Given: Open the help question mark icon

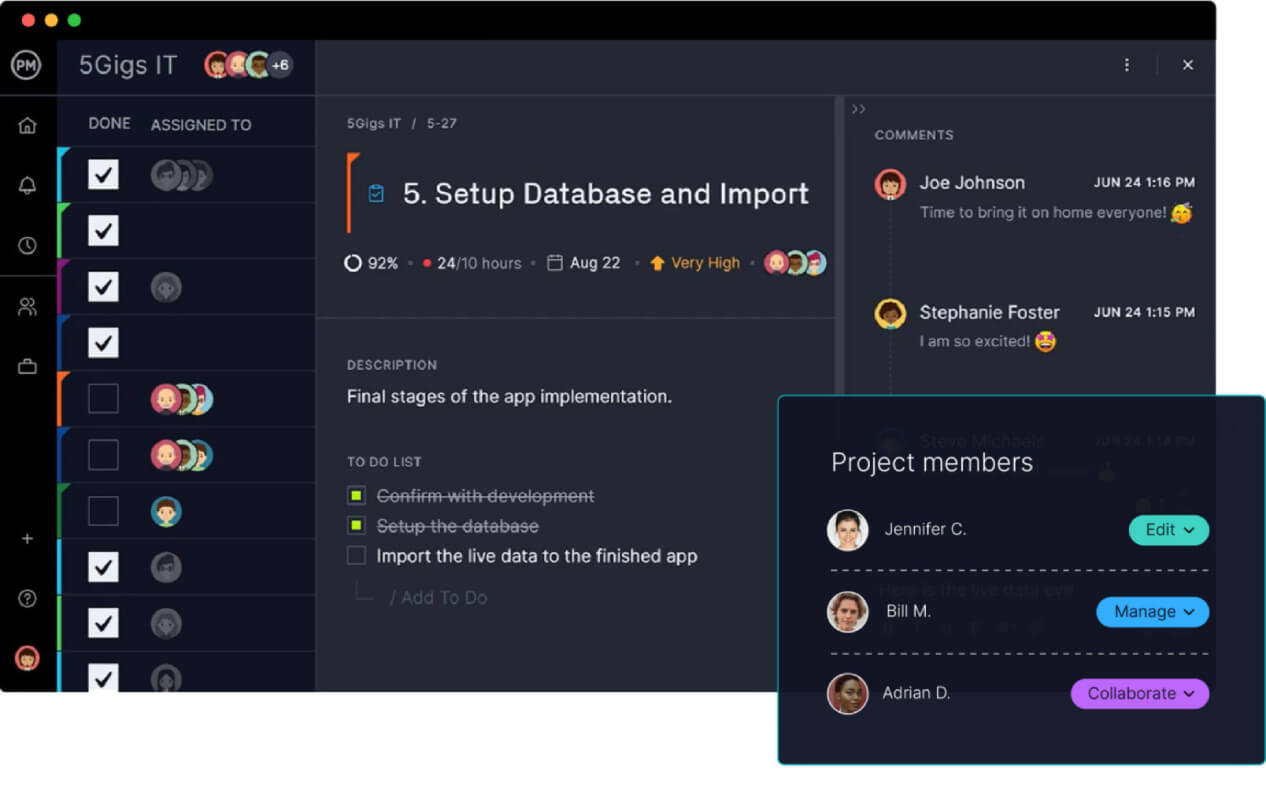Looking at the screenshot, I should tap(27, 599).
